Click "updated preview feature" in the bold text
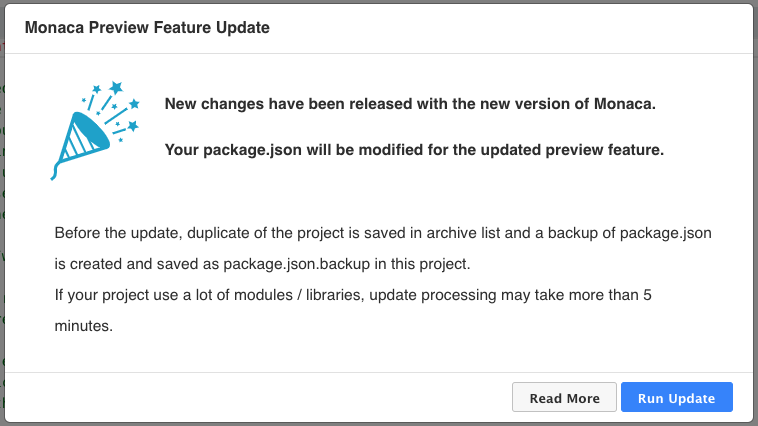Image resolution: width=758 pixels, height=426 pixels. point(576,150)
